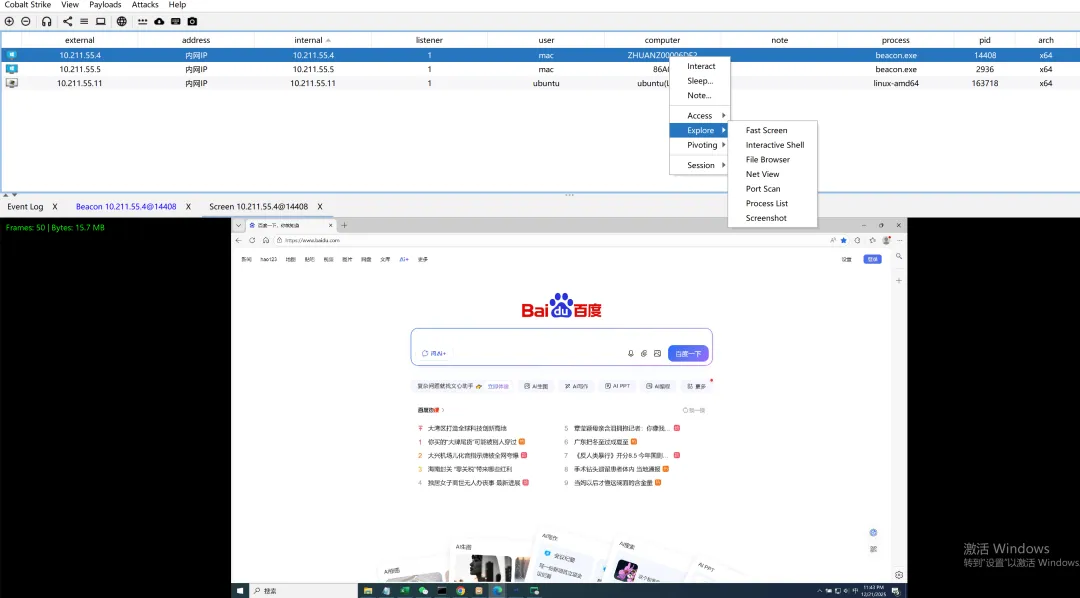This screenshot has height=598, width=1080.
Task: Click Chrome icon on the remote taskbar
Action: 460,590
